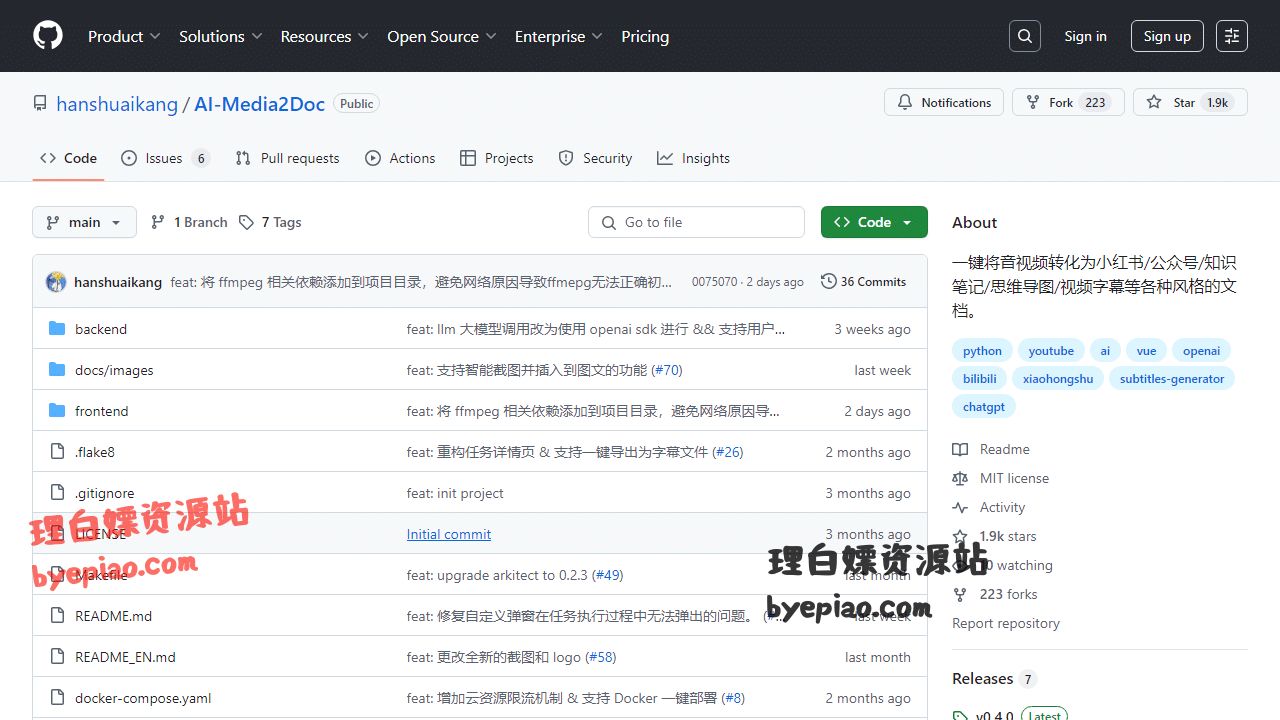This screenshot has width=1280, height=720.
Task: Open the 36 Commits history link
Action: coord(863,282)
